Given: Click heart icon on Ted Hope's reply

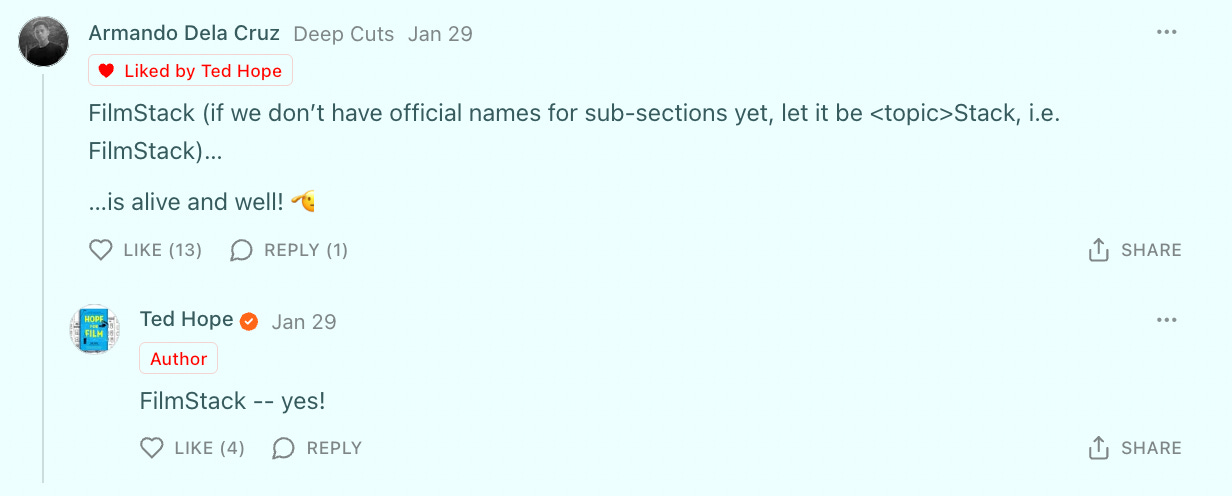Looking at the screenshot, I should click(x=152, y=448).
